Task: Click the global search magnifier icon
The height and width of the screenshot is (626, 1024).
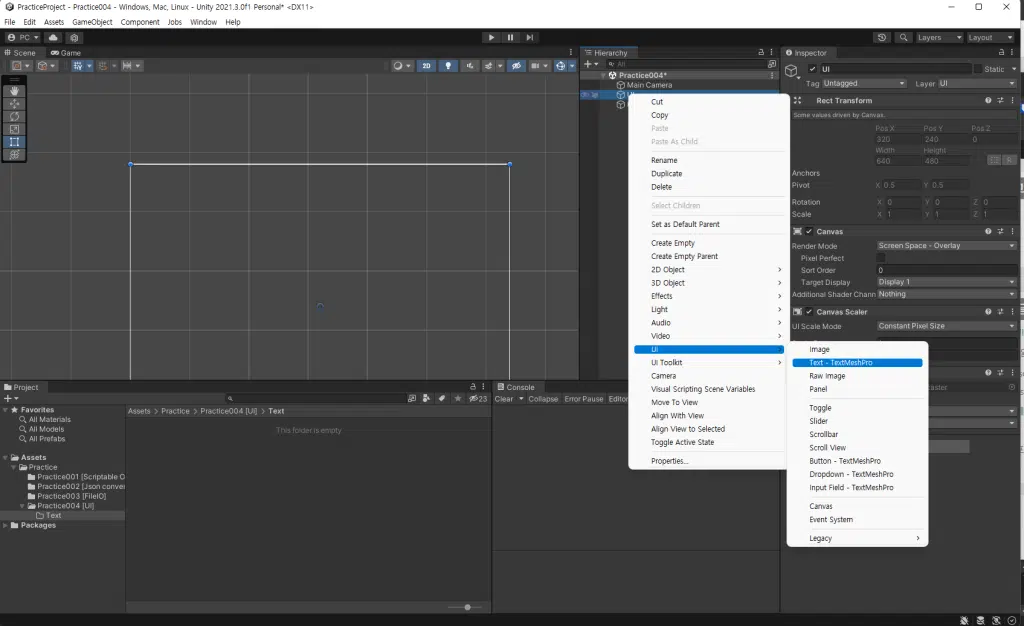Action: point(903,38)
